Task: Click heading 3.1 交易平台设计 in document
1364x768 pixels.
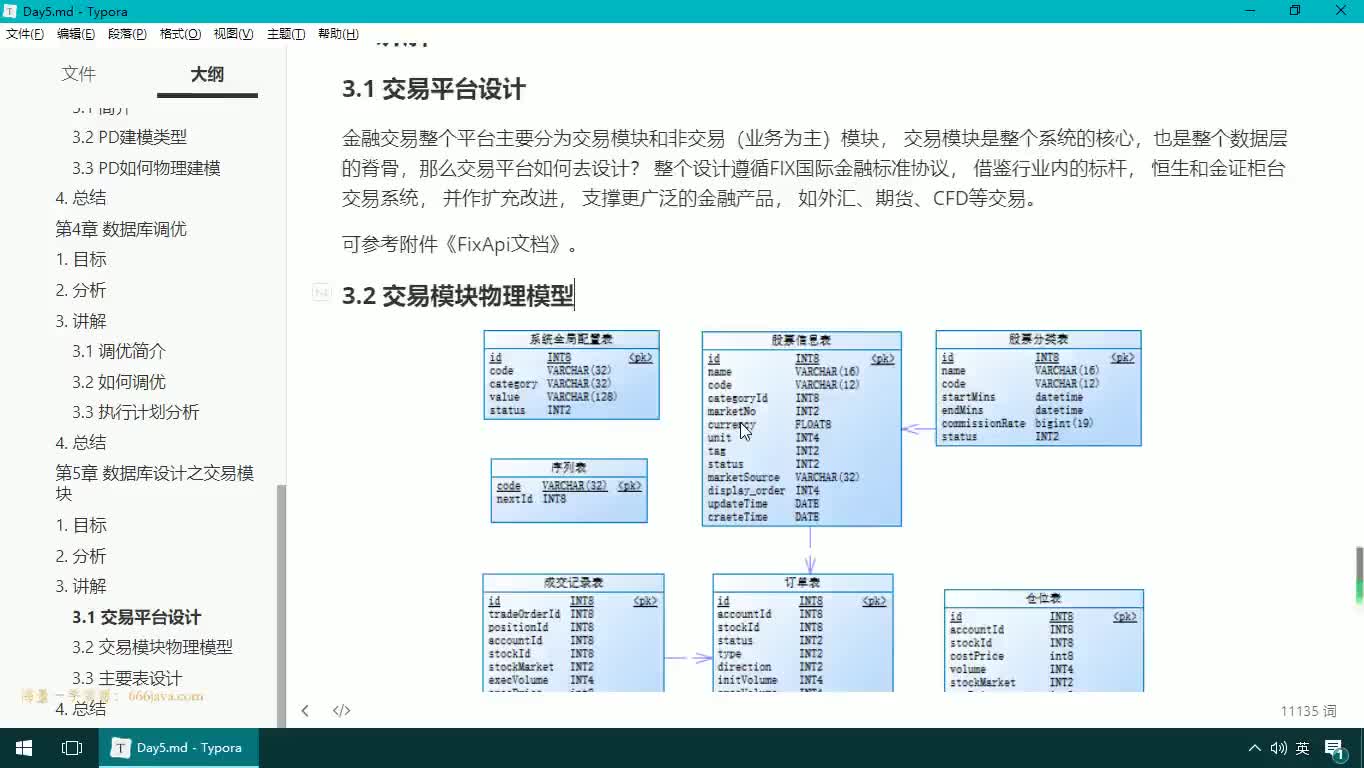Action: pyautogui.click(x=433, y=89)
